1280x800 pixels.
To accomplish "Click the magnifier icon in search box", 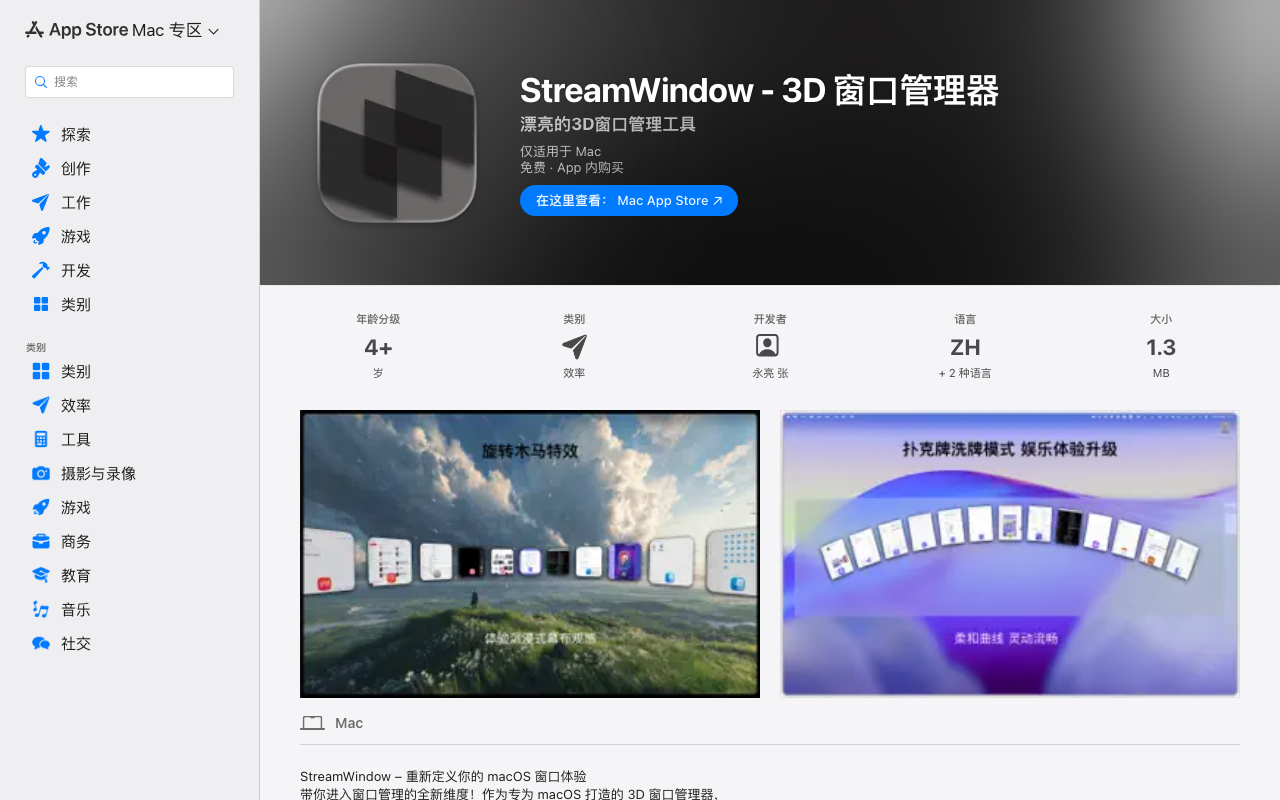I will 41,82.
